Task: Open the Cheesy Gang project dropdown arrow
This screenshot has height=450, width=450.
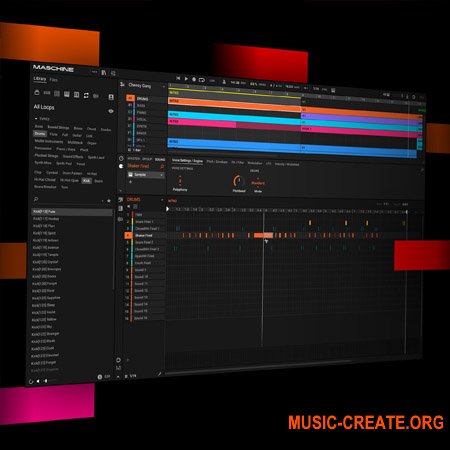Action: pos(163,87)
